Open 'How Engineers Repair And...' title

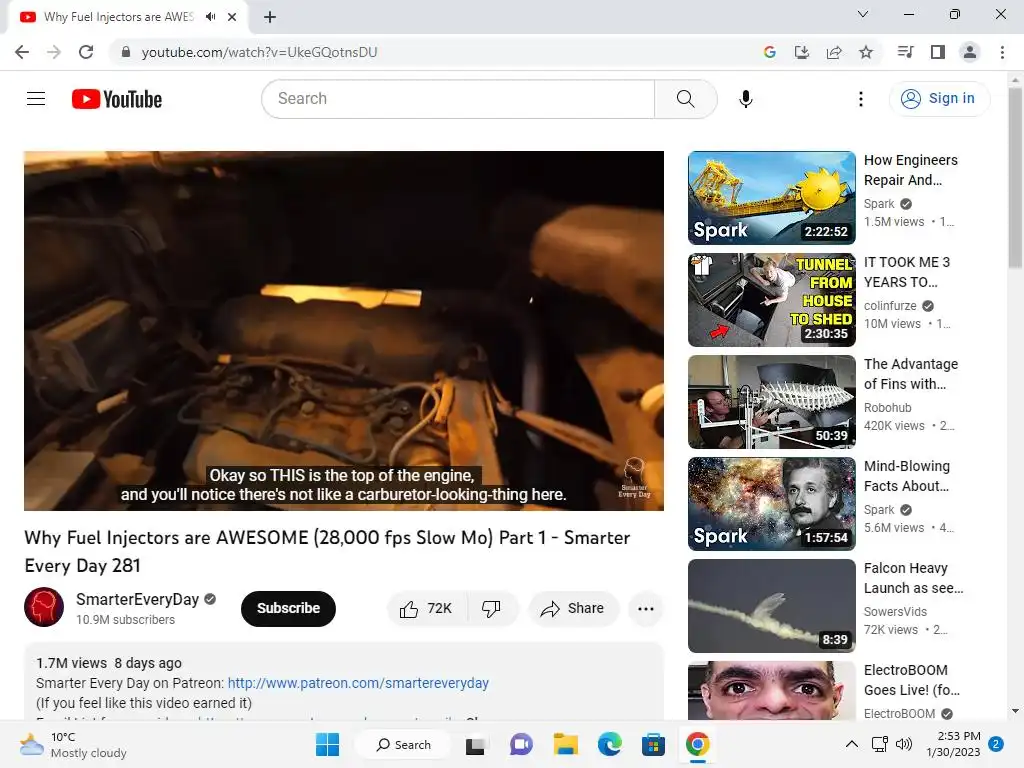911,170
